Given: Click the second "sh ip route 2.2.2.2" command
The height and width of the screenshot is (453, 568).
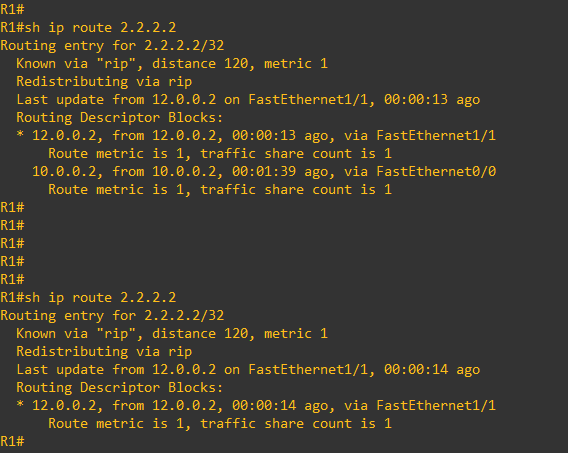Looking at the screenshot, I should [100, 298].
